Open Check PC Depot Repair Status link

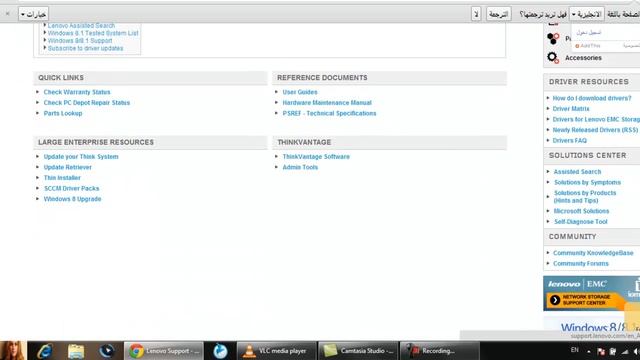[87, 103]
